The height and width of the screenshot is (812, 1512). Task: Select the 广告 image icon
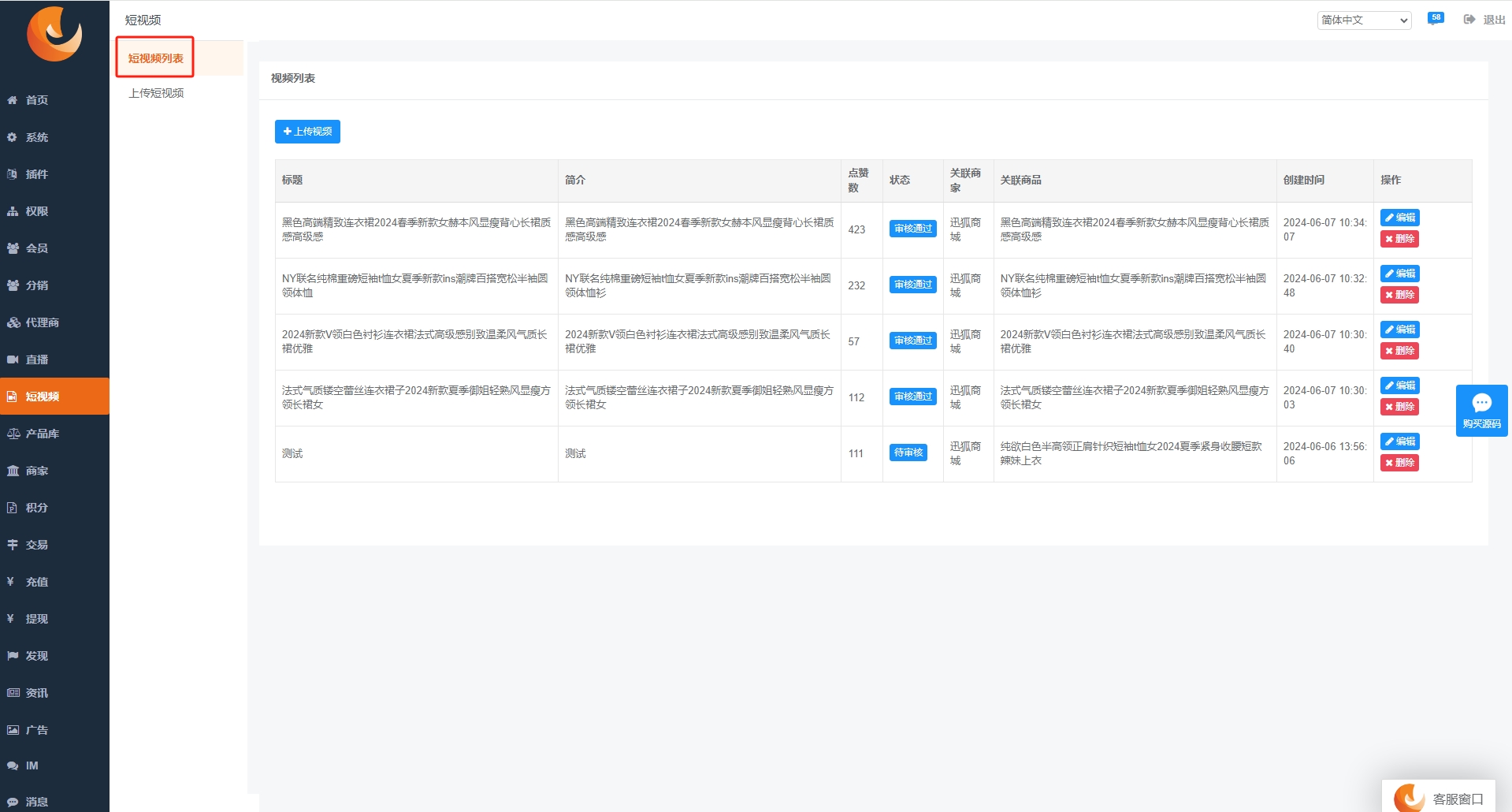[13, 730]
